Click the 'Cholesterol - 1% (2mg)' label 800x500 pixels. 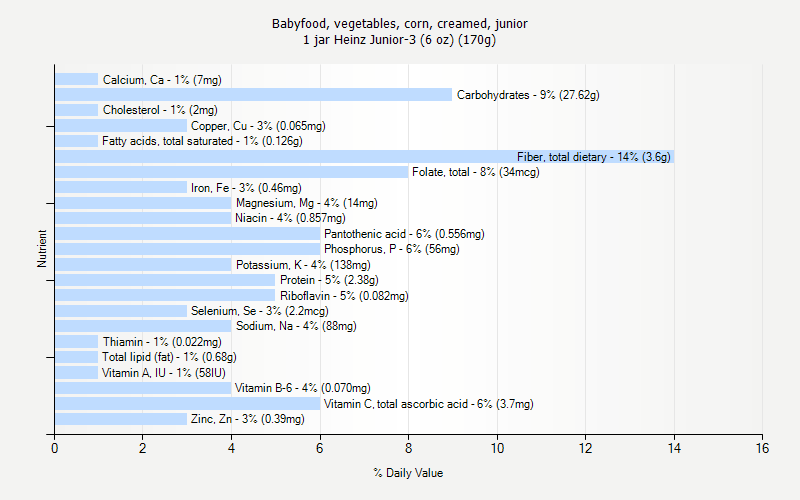click(x=160, y=110)
